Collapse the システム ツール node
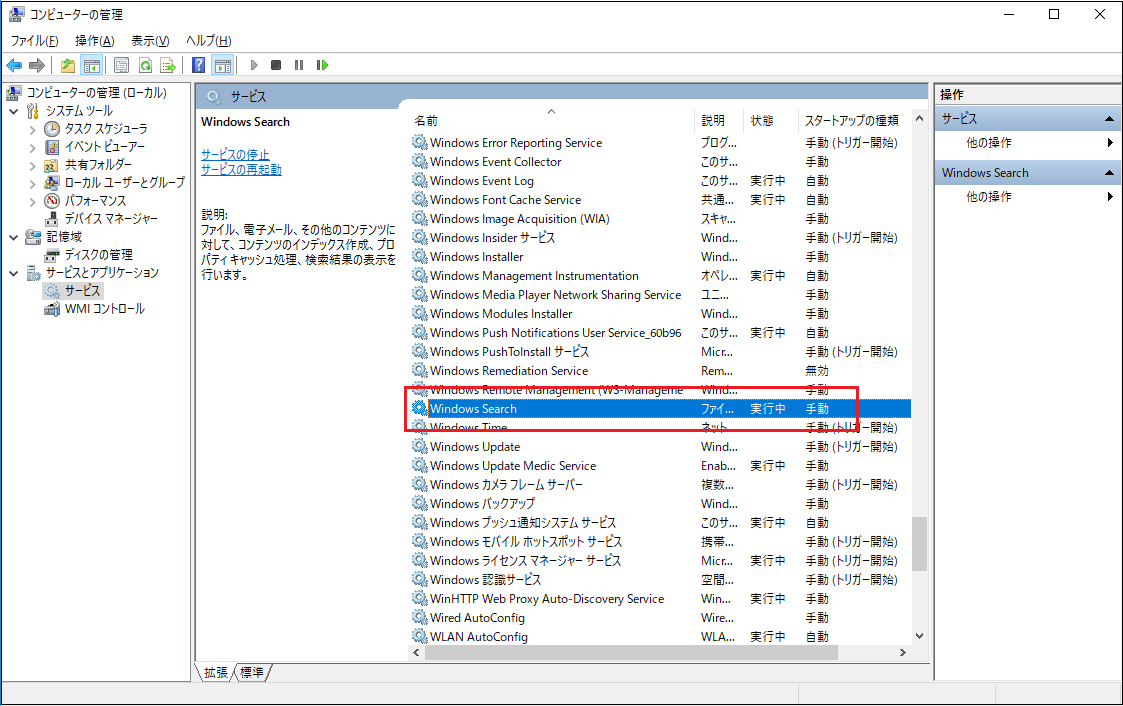This screenshot has width=1123, height=706. [14, 111]
